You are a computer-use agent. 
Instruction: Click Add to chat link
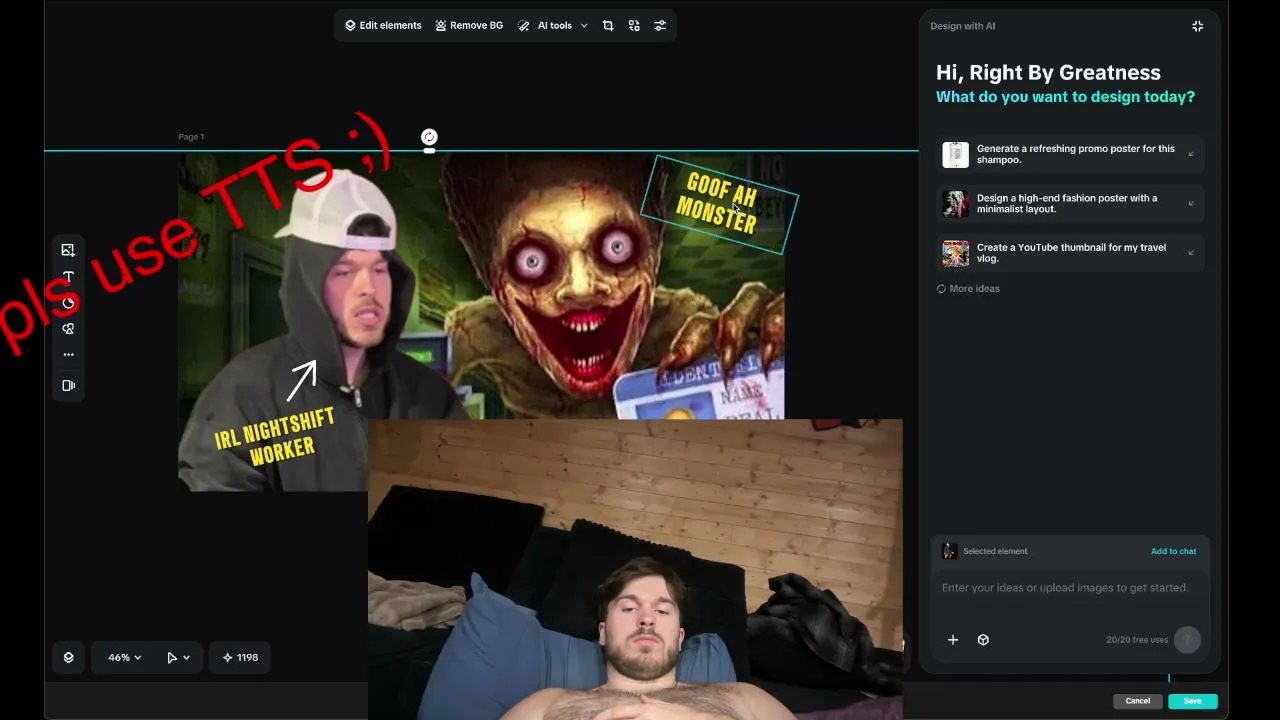(x=1173, y=551)
